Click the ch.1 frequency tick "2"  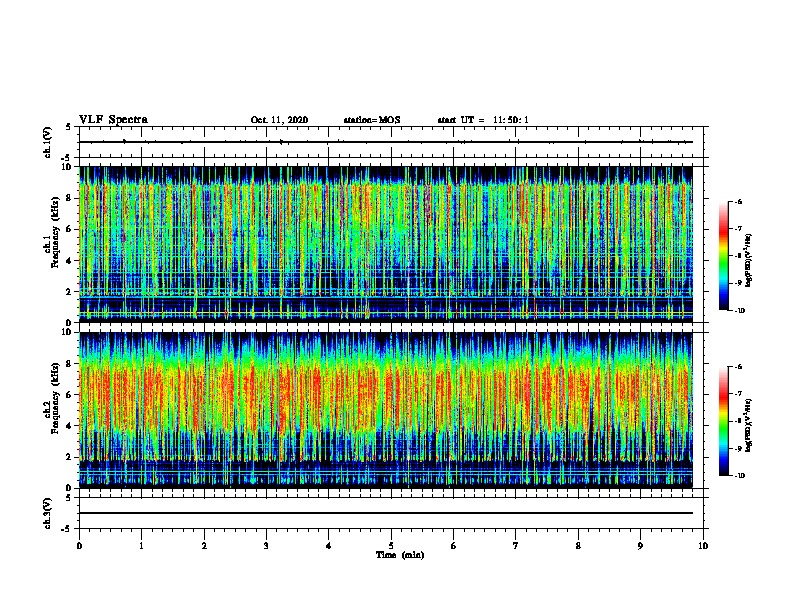click(x=70, y=292)
